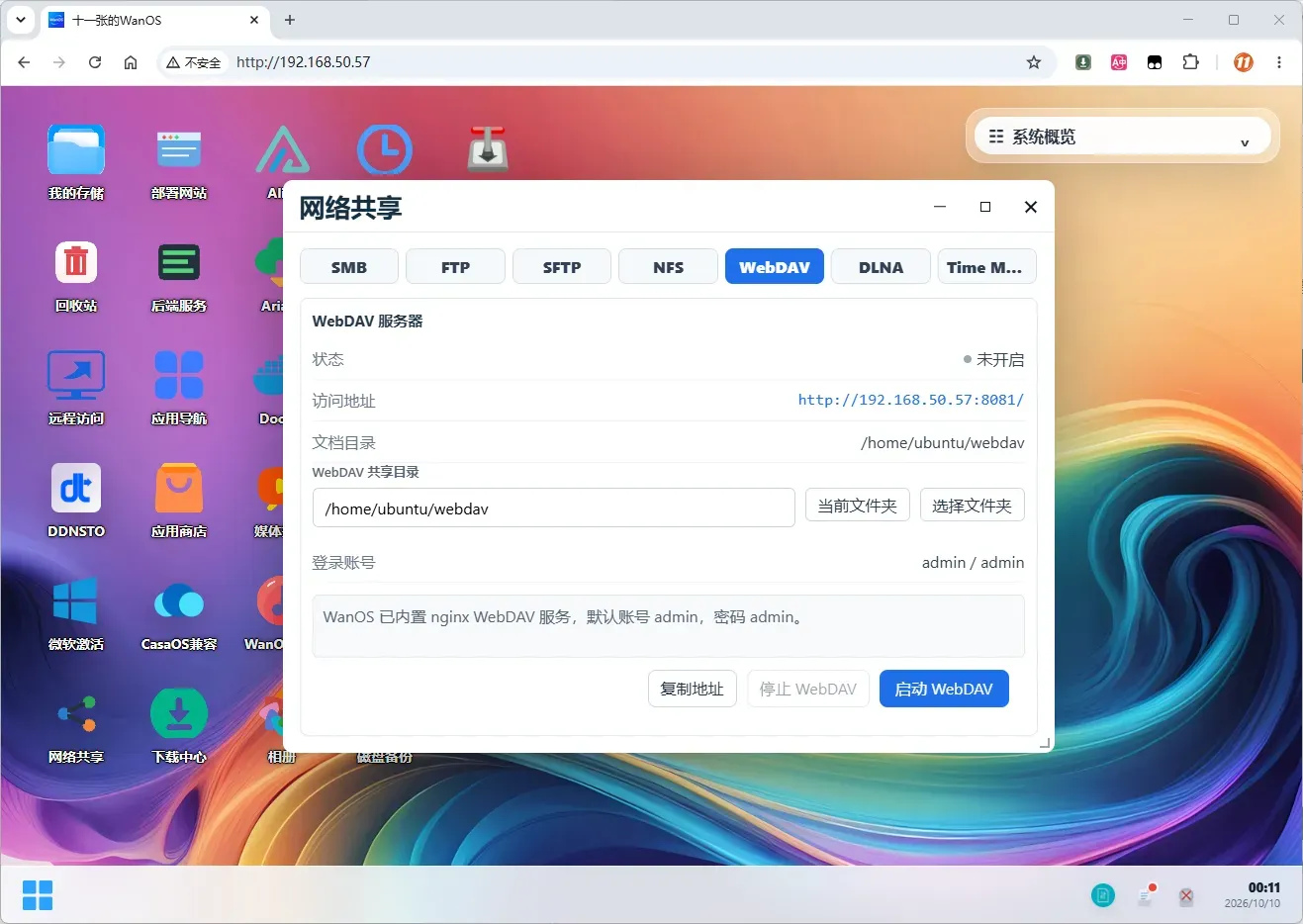Open the browser tab search dropdown

click(x=21, y=20)
